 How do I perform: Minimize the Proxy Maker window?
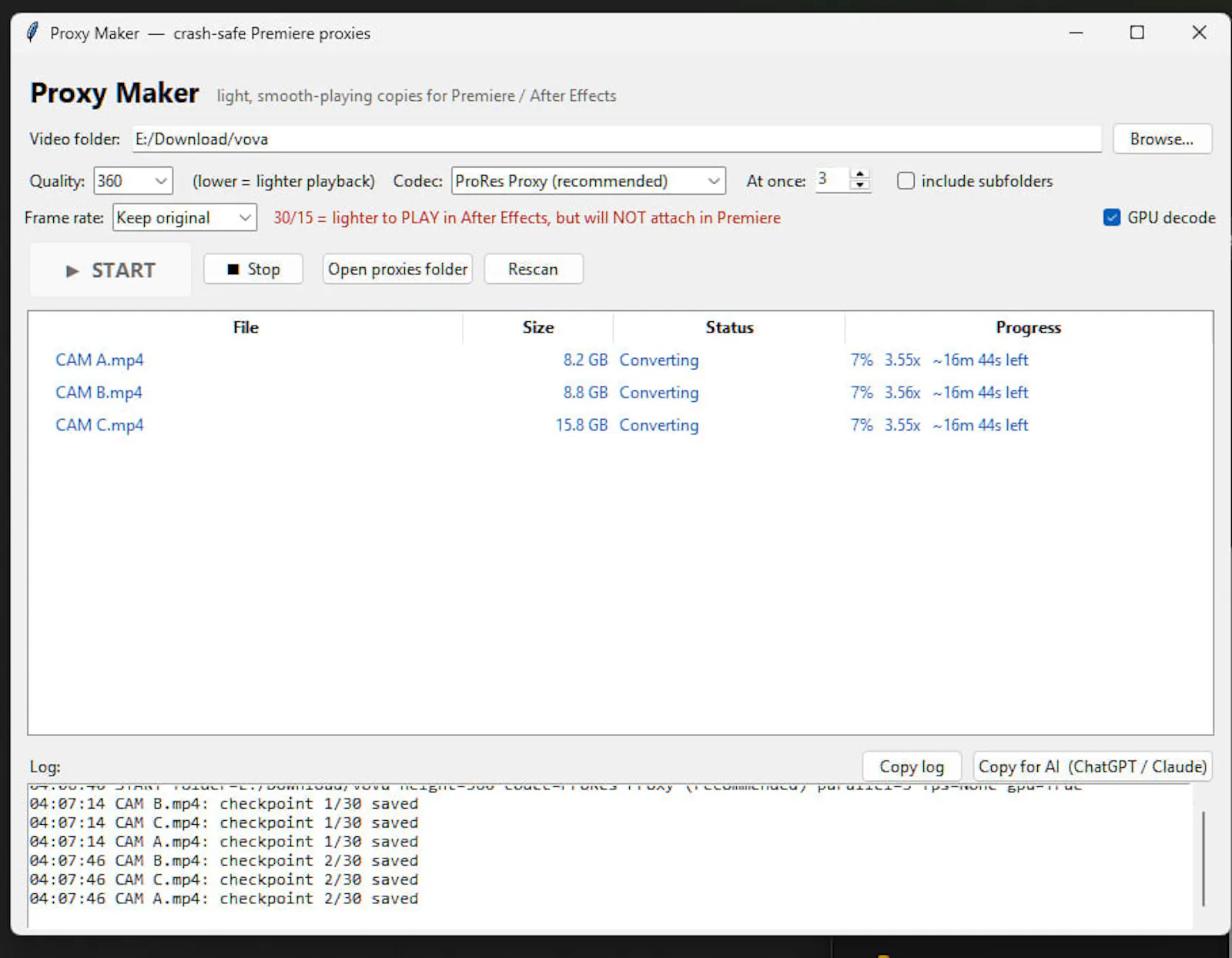(x=1076, y=32)
